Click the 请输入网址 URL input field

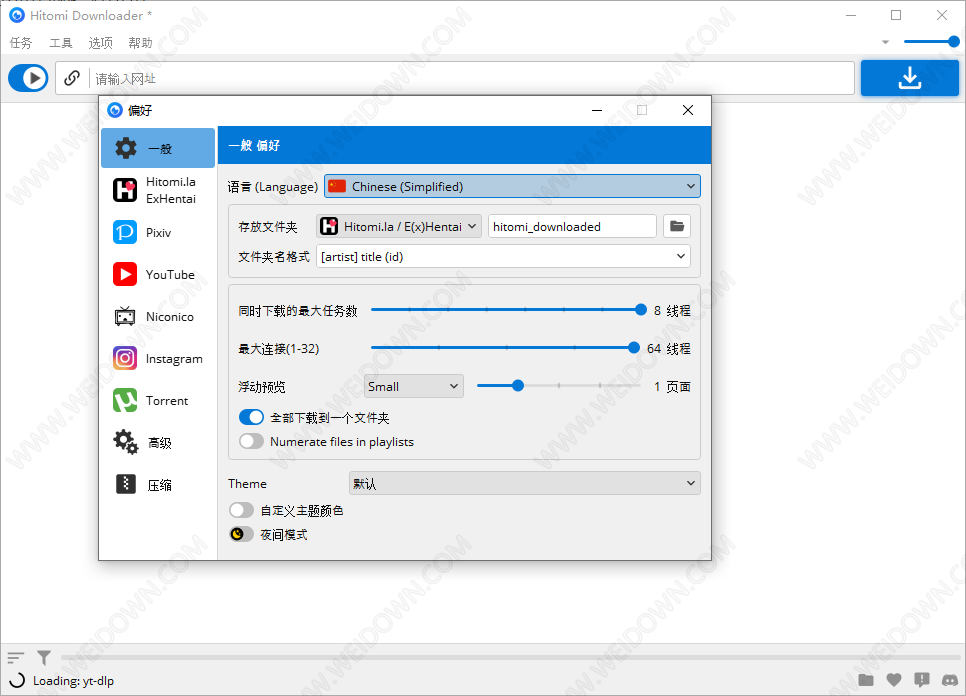pyautogui.click(x=455, y=78)
